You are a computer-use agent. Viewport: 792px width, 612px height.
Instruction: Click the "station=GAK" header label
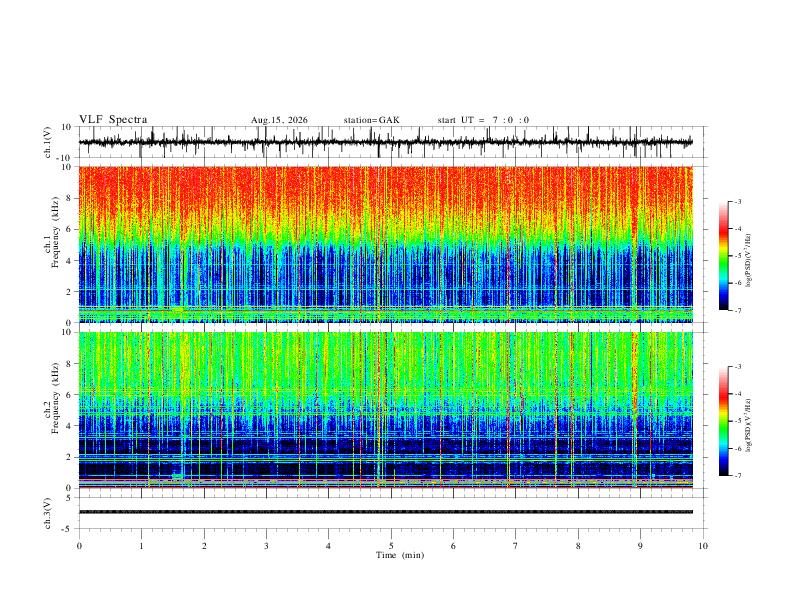tap(372, 120)
